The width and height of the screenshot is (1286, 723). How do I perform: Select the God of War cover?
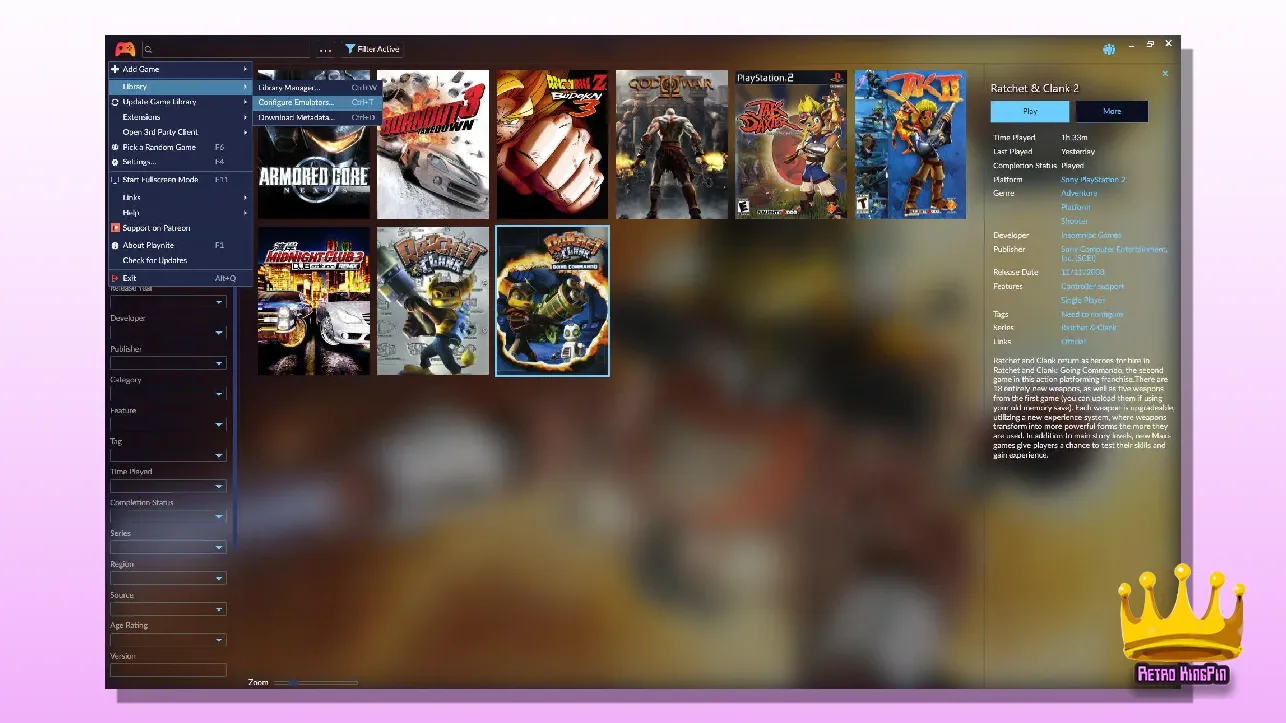pyautogui.click(x=672, y=144)
